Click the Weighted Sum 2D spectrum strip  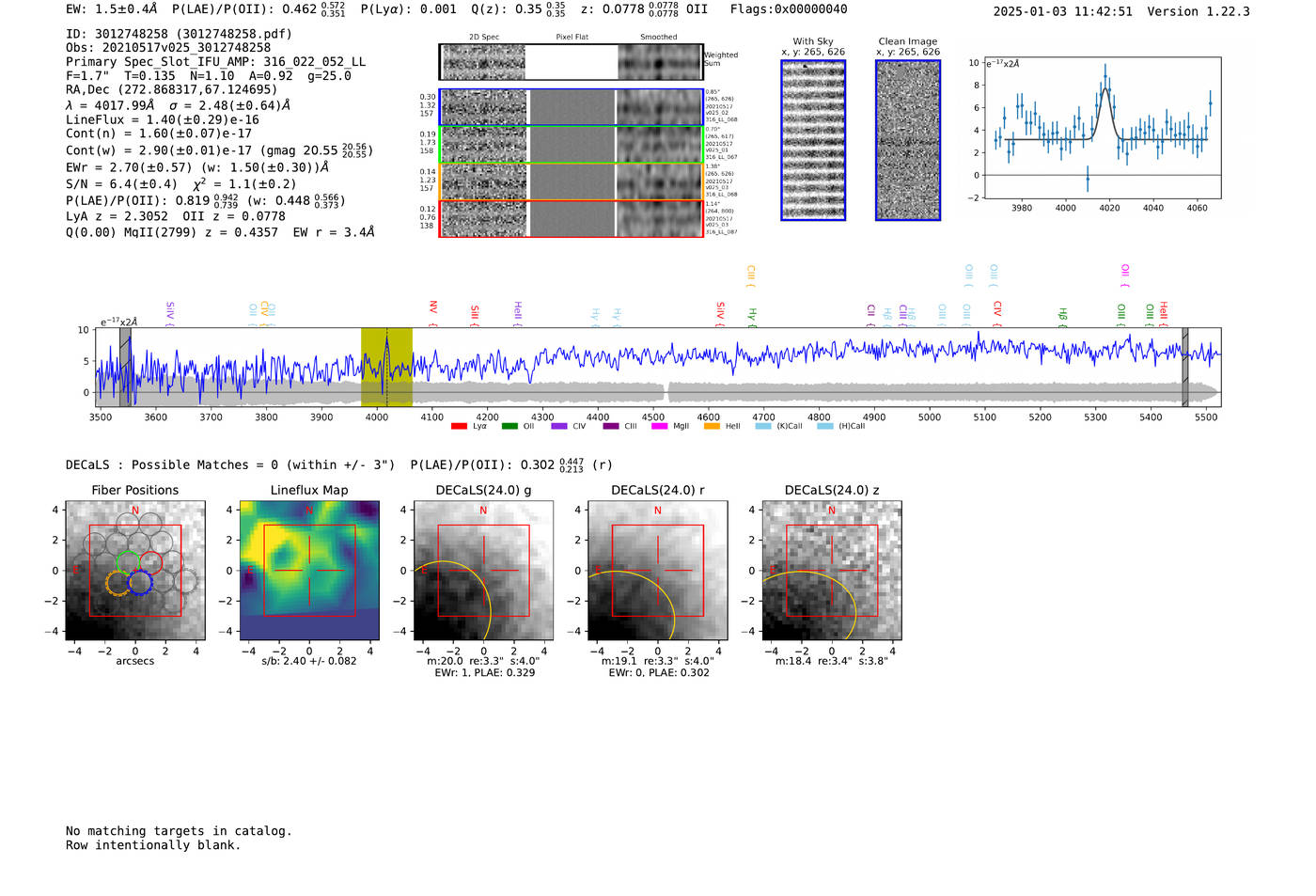point(572,62)
